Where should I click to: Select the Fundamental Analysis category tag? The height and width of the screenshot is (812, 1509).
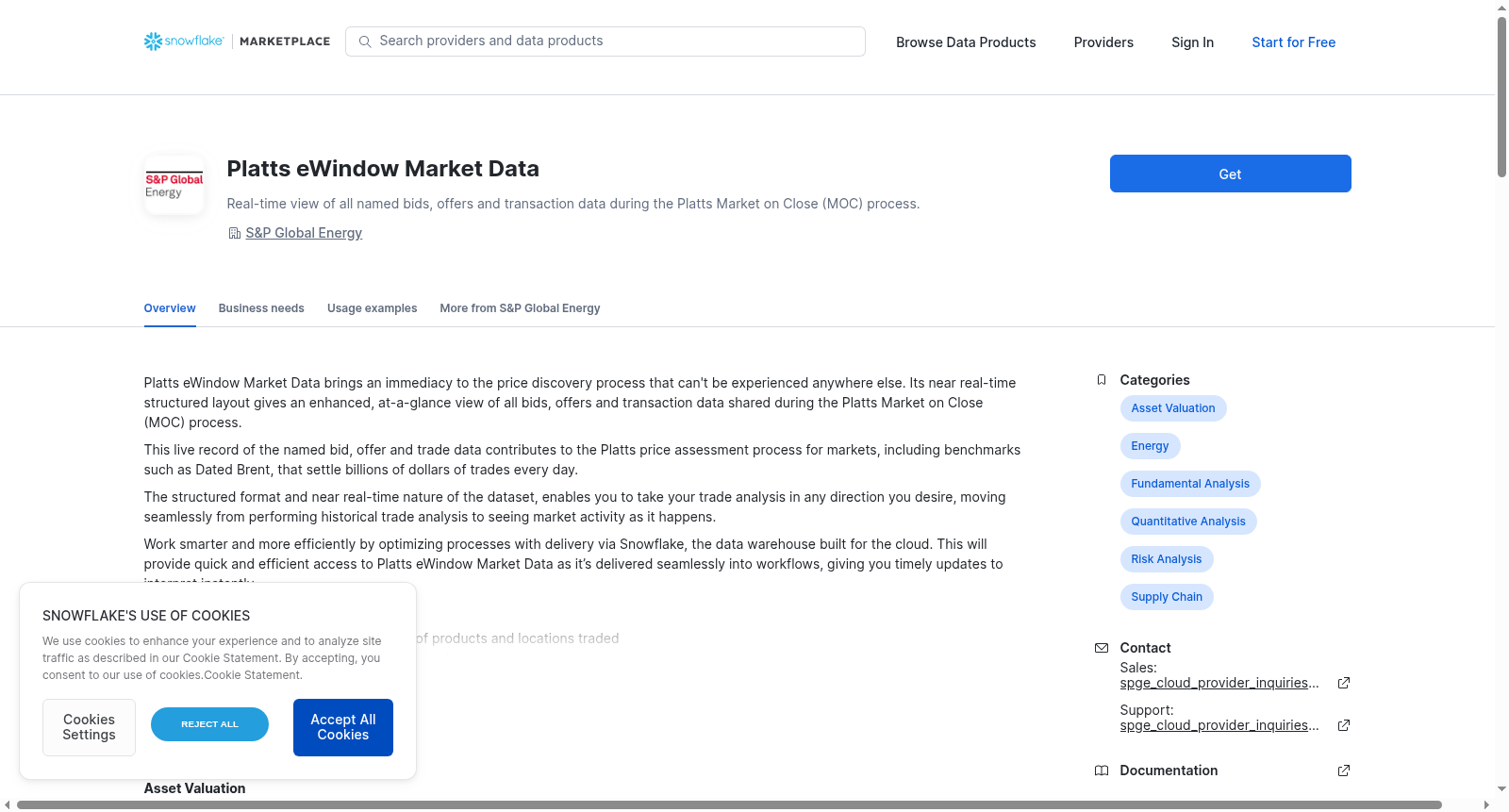(1190, 484)
